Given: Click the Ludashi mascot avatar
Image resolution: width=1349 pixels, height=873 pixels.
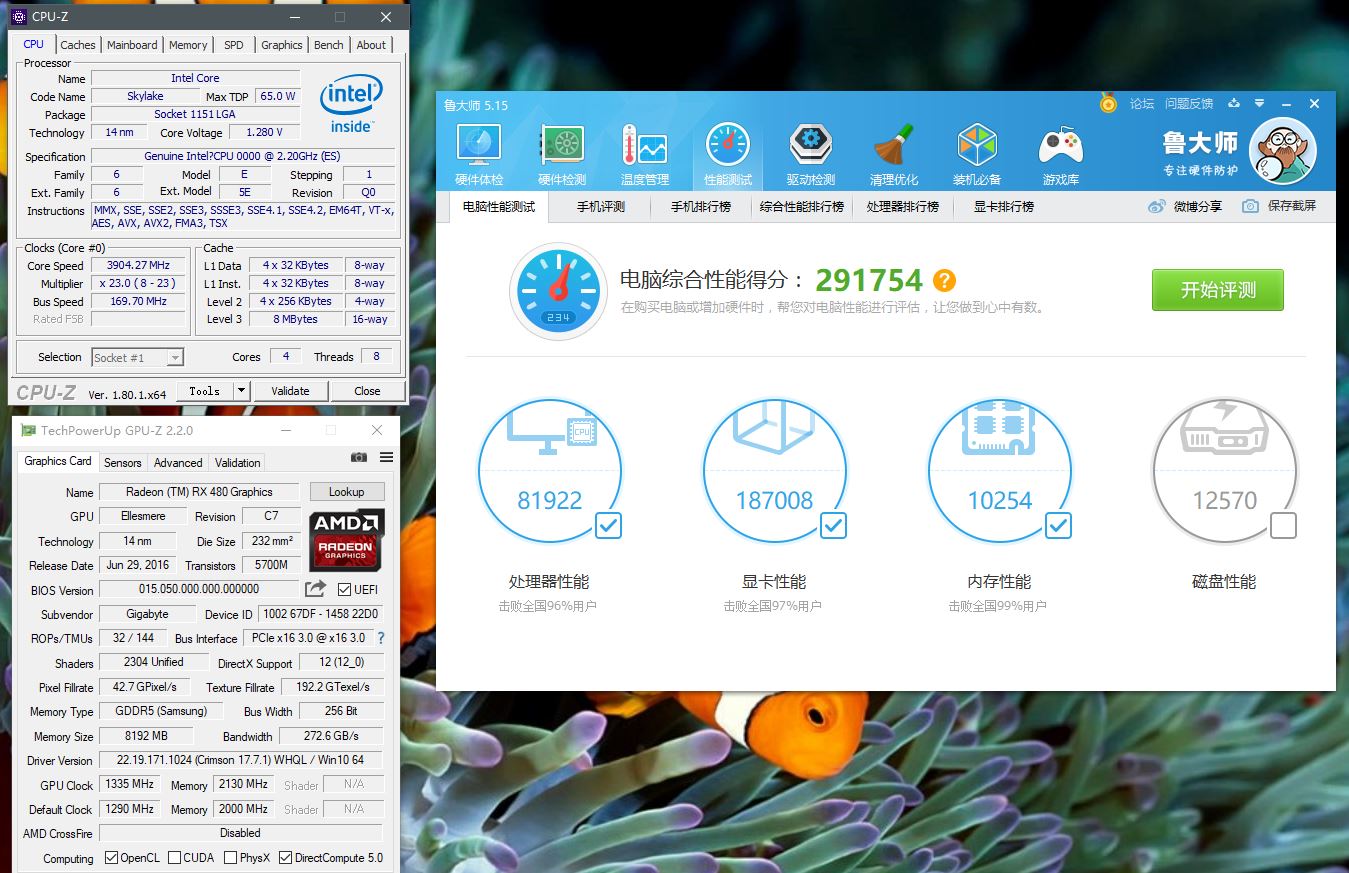Looking at the screenshot, I should [1283, 151].
